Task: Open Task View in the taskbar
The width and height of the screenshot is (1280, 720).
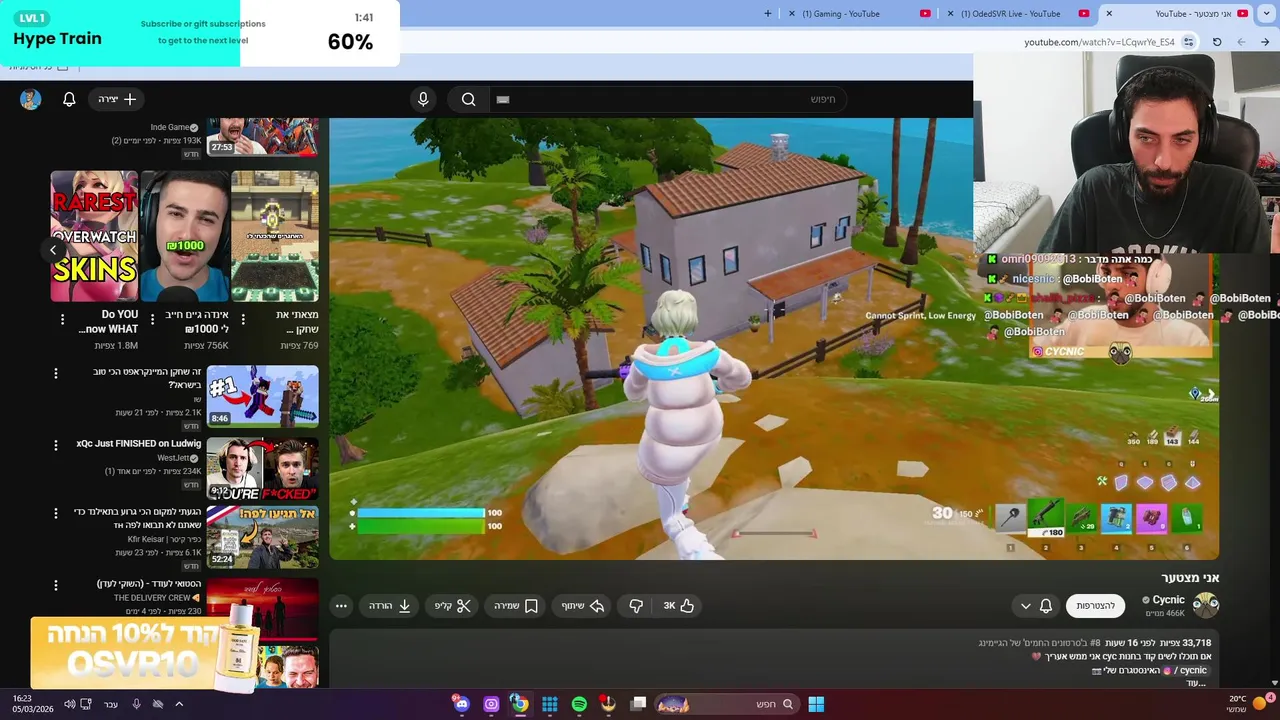Action: [638, 704]
